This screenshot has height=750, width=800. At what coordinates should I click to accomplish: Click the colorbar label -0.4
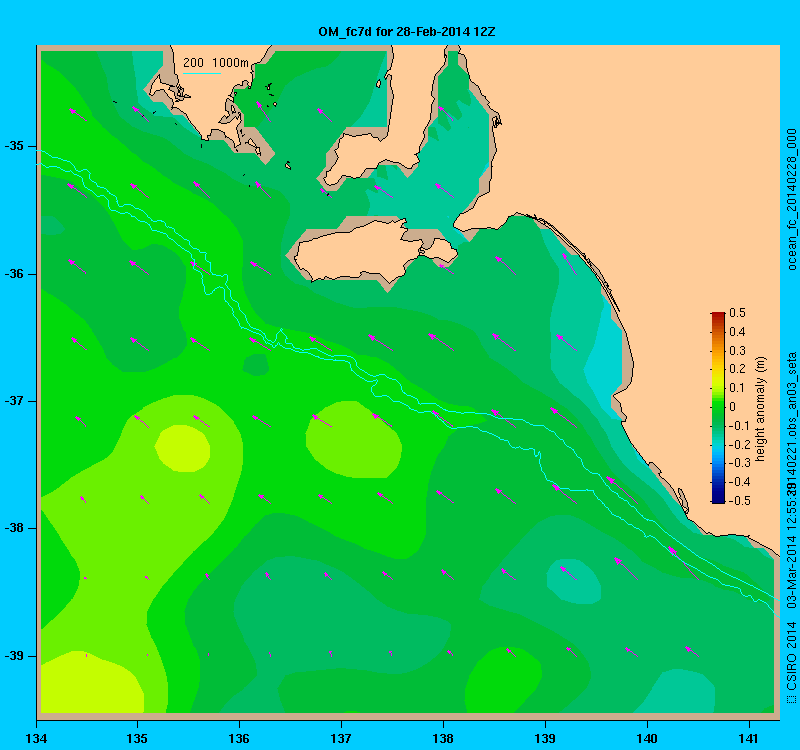(x=738, y=482)
